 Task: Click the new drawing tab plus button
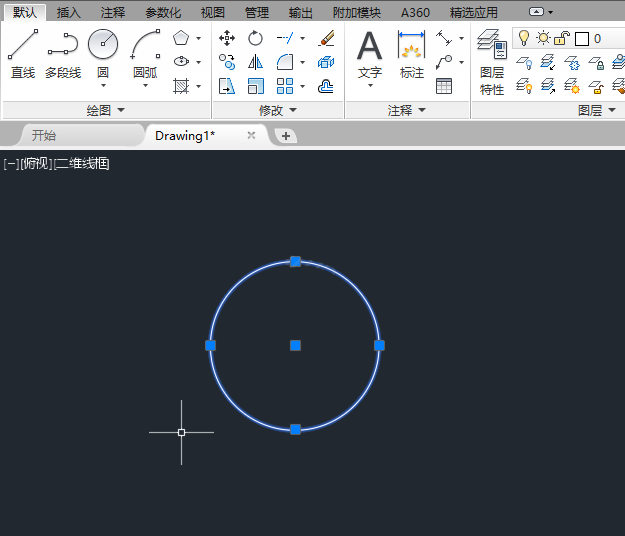[286, 136]
